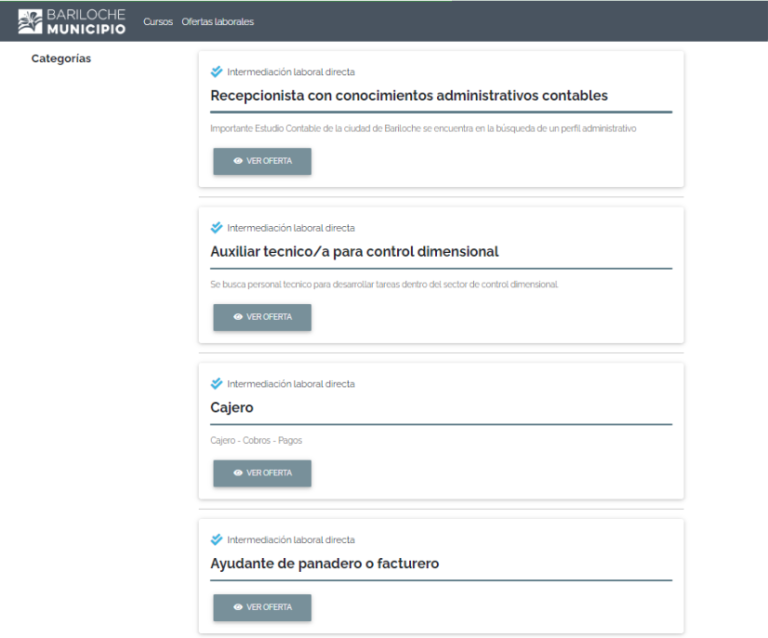Open VER OFERTA for Ayudante de panadero

click(262, 607)
